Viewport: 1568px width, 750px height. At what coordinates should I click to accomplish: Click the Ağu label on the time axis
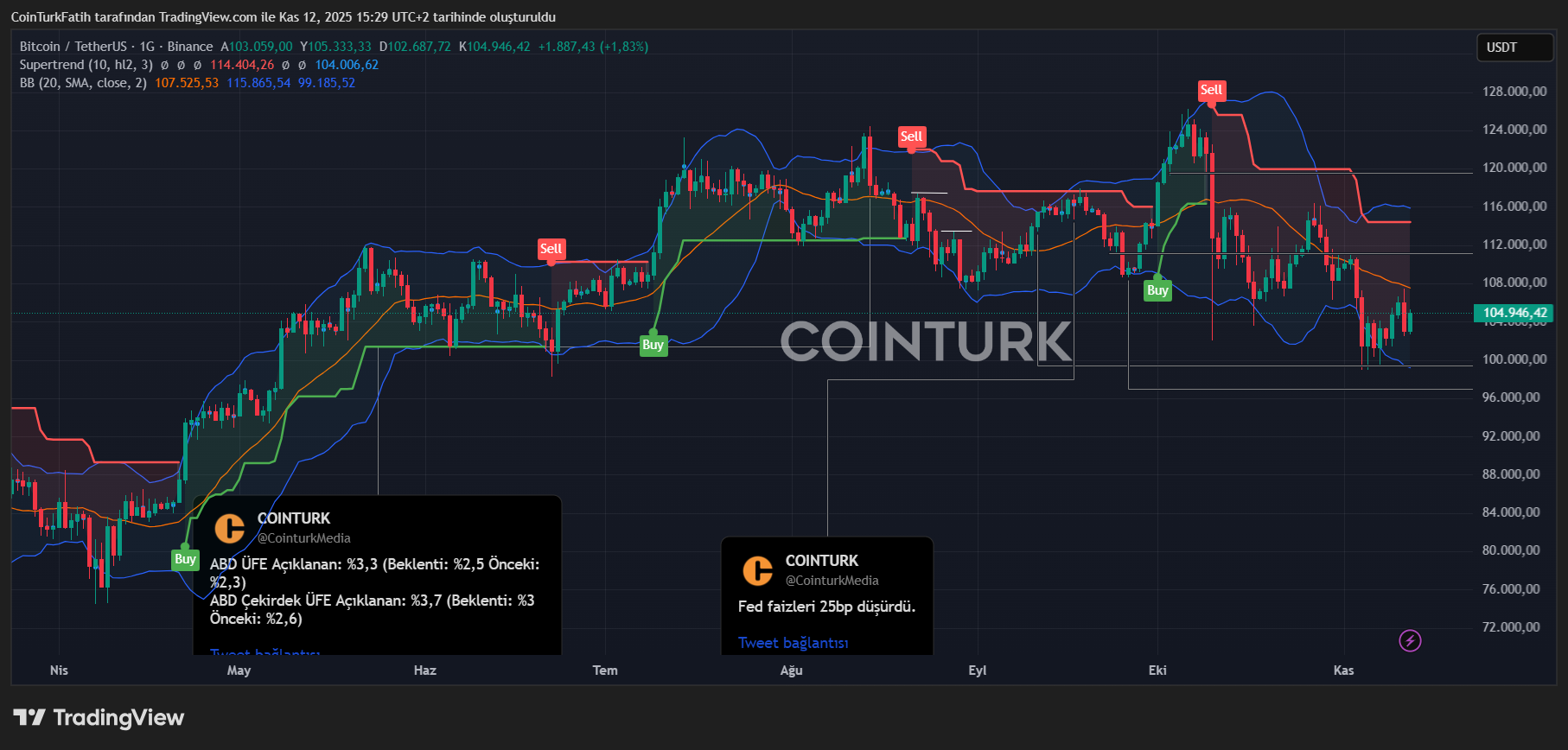[x=792, y=671]
